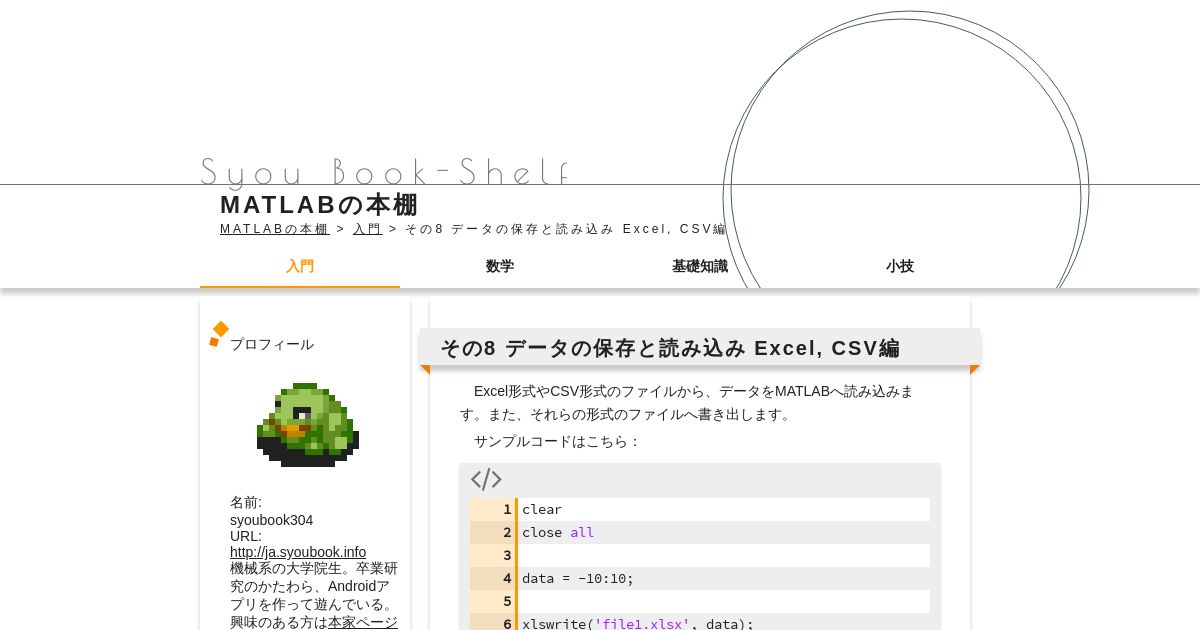This screenshot has width=1200, height=630.
Task: Click the syoubook304 name text
Action: pyautogui.click(x=271, y=520)
